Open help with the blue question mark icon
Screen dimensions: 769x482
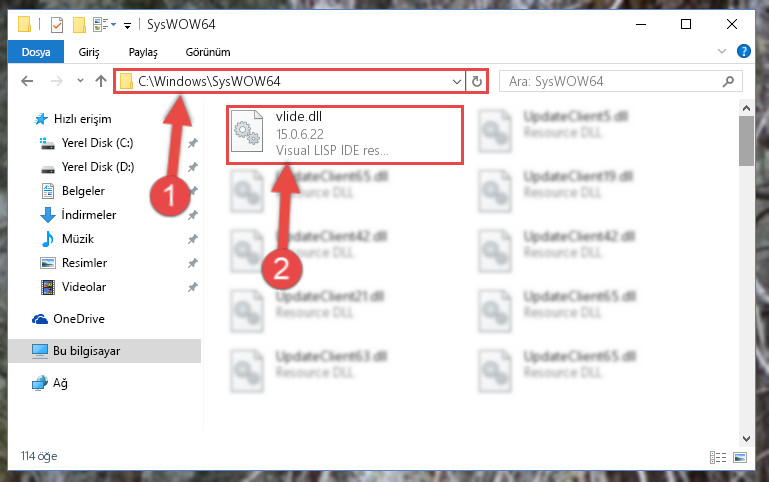(743, 51)
